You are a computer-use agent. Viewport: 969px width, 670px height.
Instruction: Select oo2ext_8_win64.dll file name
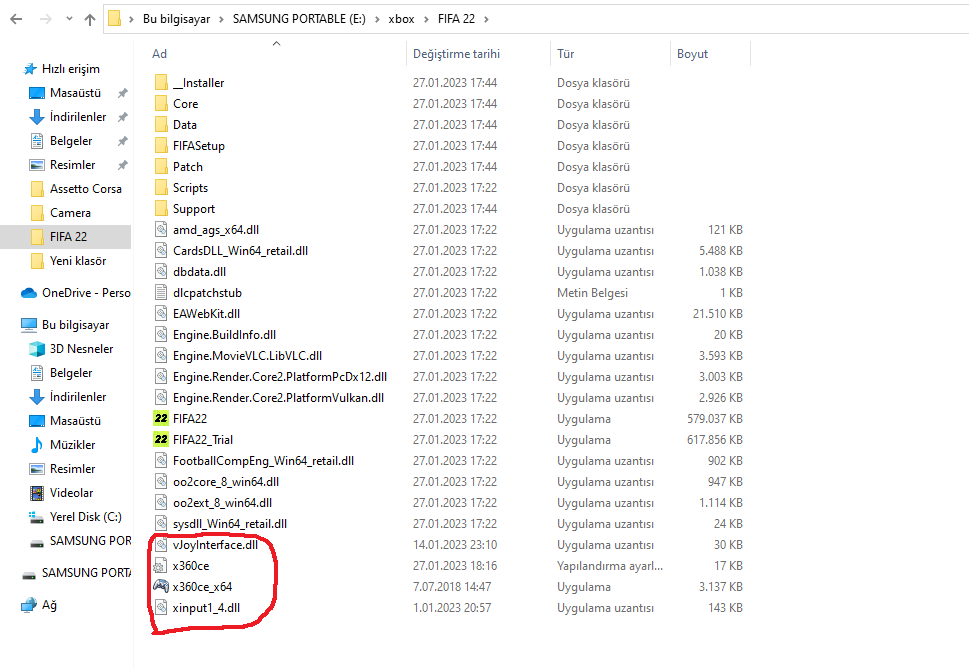[x=222, y=503]
